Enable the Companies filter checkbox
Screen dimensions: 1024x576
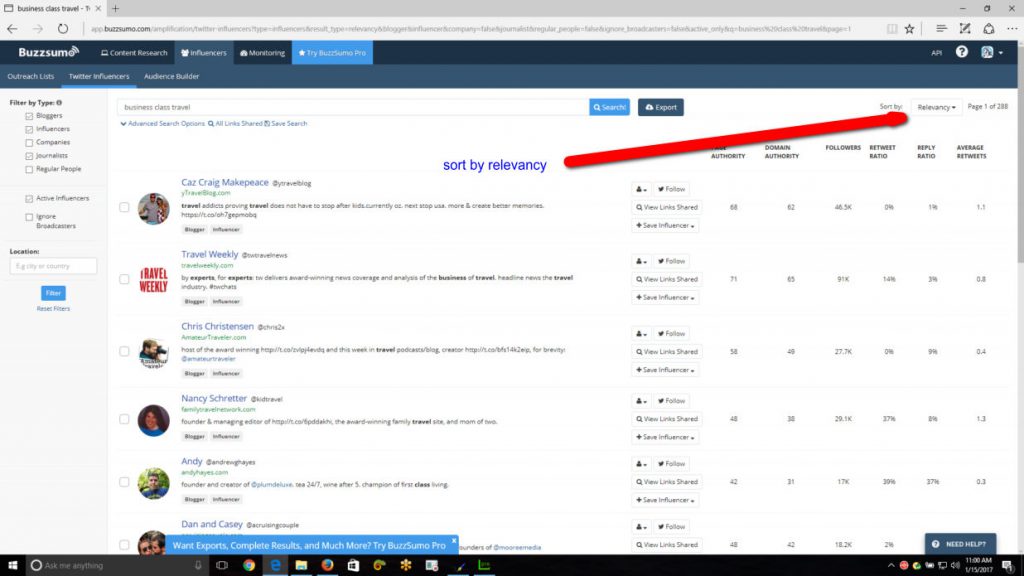(x=29, y=142)
